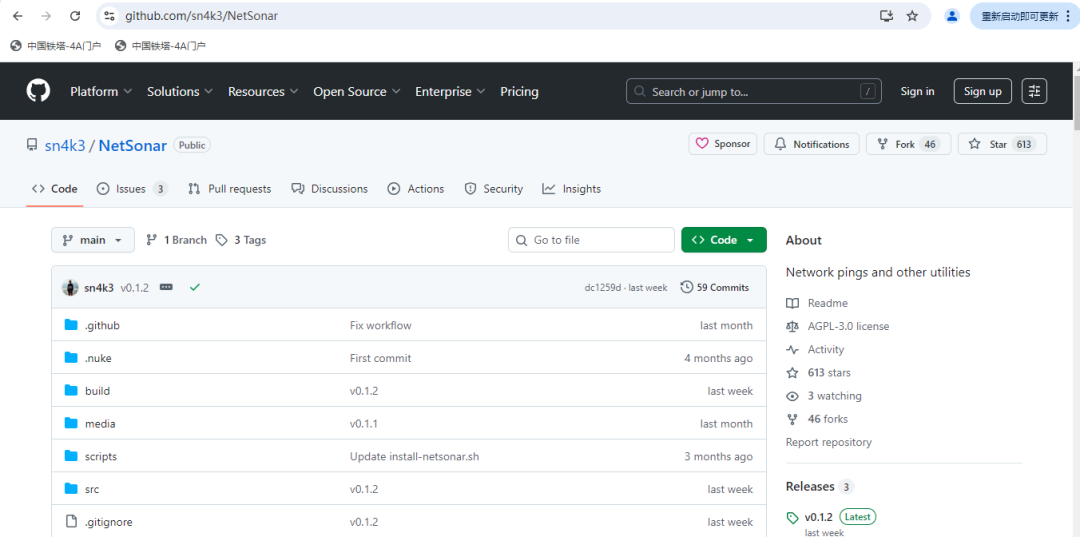
Task: Open the browser profile avatar
Action: click(x=952, y=16)
